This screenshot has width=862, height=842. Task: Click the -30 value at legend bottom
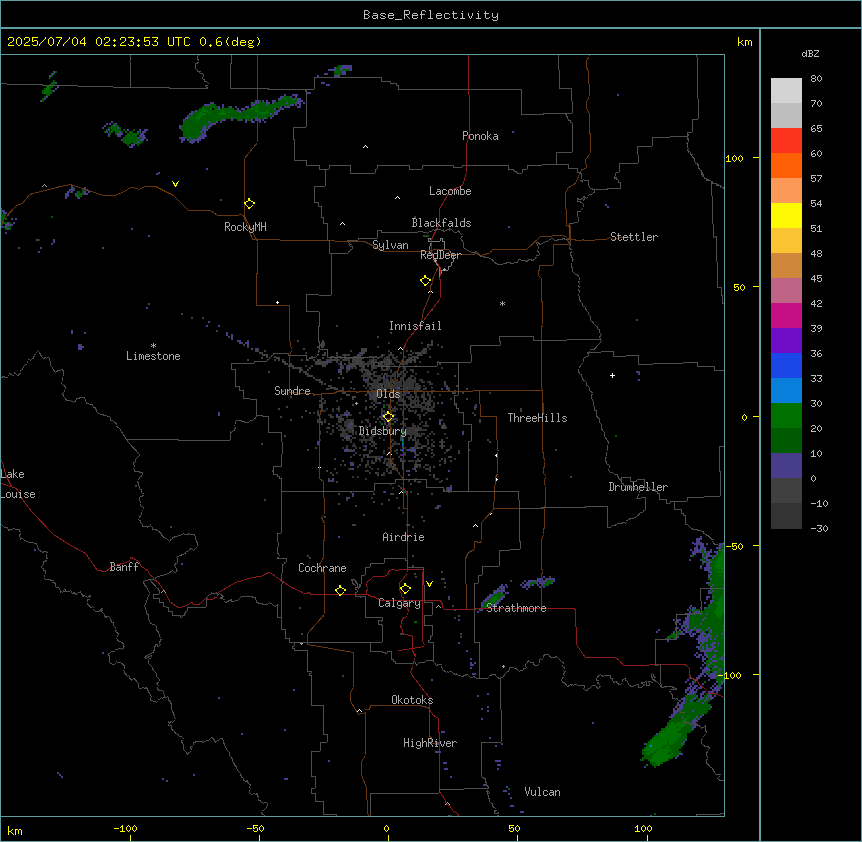coord(819,528)
